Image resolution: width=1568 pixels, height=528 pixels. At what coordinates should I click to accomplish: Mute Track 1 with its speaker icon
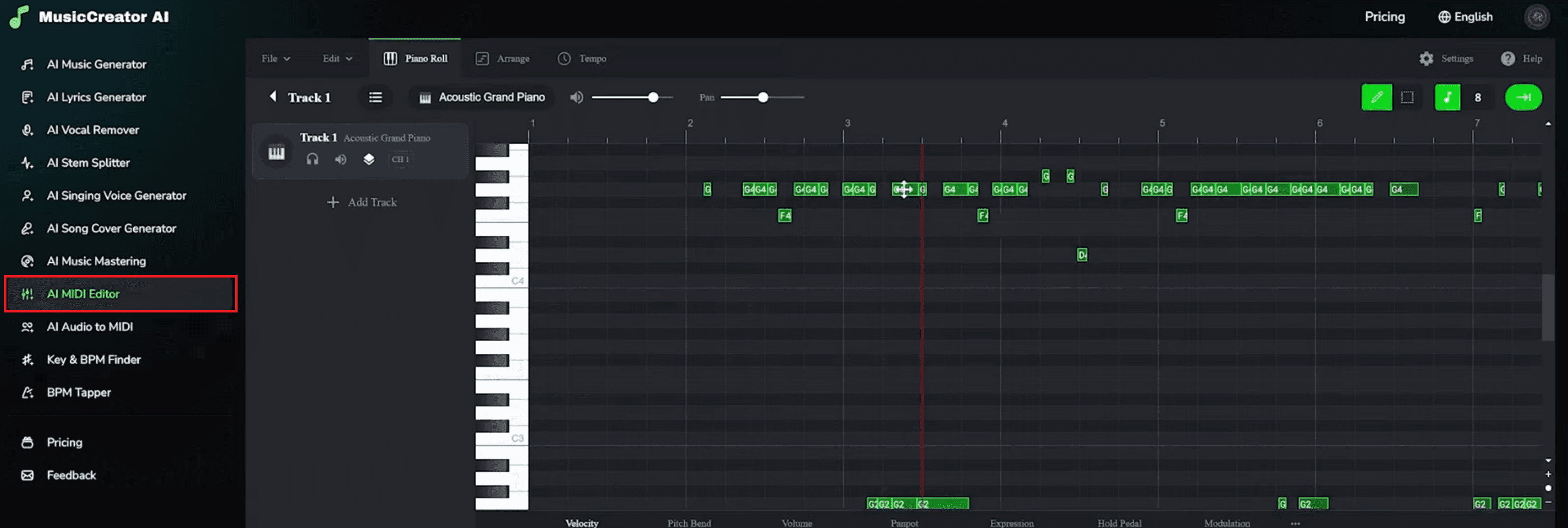coord(340,159)
